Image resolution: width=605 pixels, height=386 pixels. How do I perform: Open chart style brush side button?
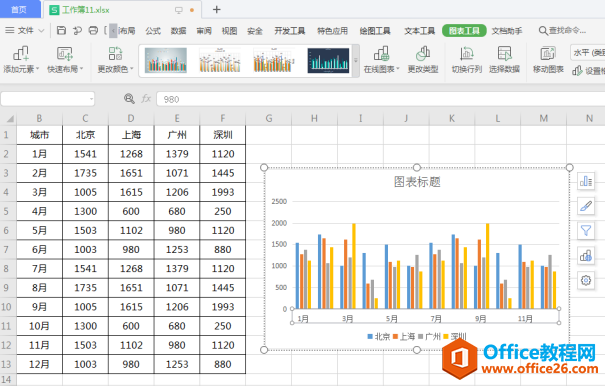586,206
